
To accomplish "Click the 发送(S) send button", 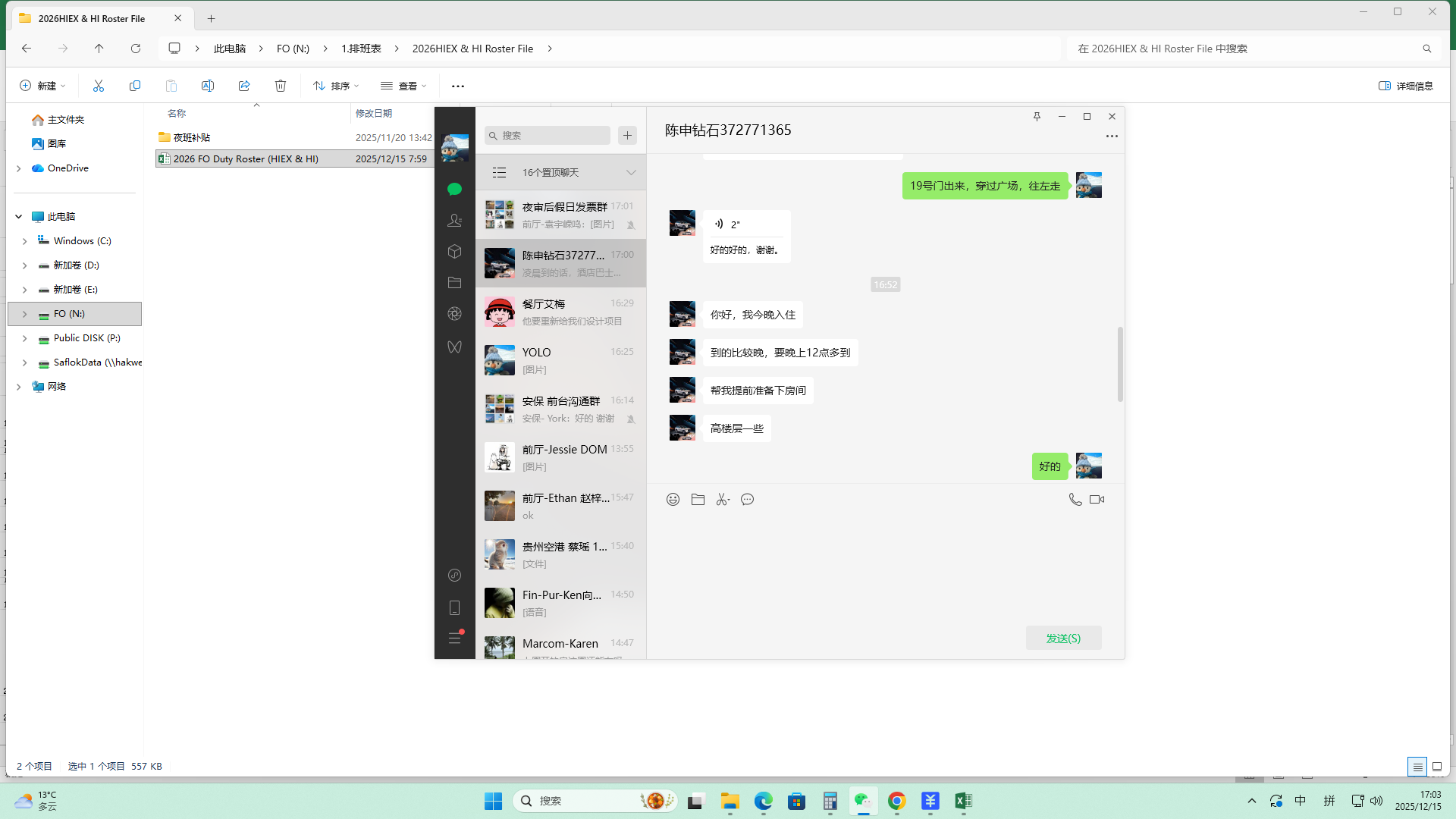I will click(x=1063, y=638).
